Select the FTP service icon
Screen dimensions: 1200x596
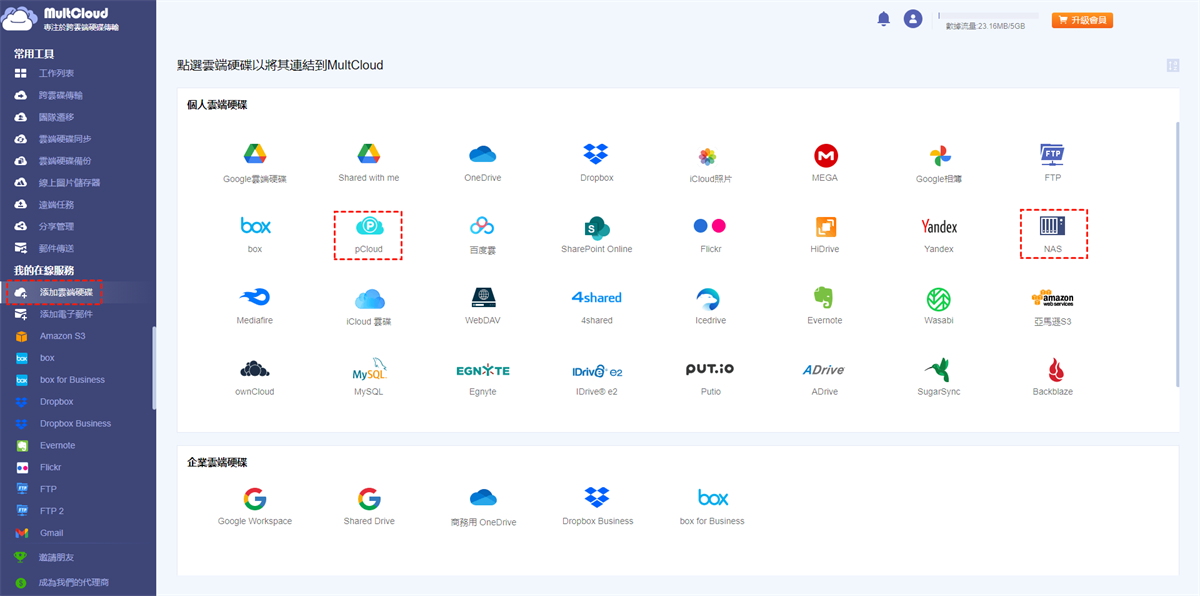(x=1052, y=154)
